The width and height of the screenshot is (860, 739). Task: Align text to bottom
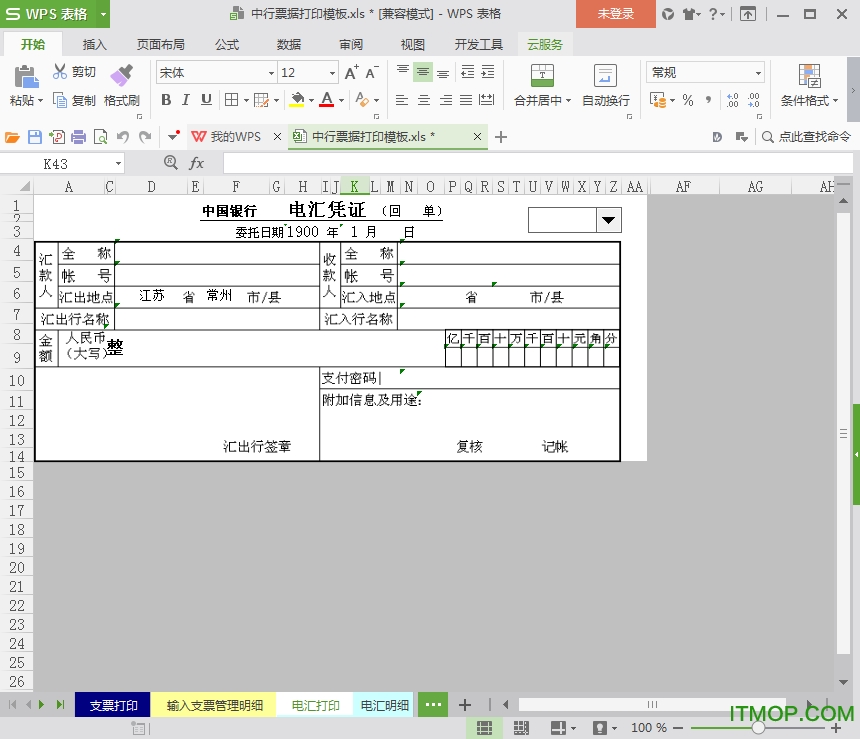pos(443,72)
